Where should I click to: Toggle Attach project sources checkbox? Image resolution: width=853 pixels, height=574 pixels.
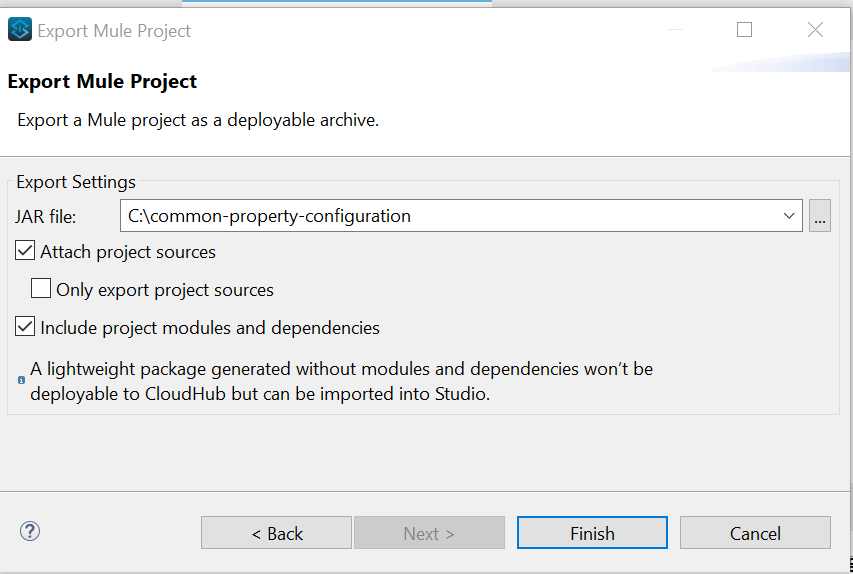click(26, 252)
